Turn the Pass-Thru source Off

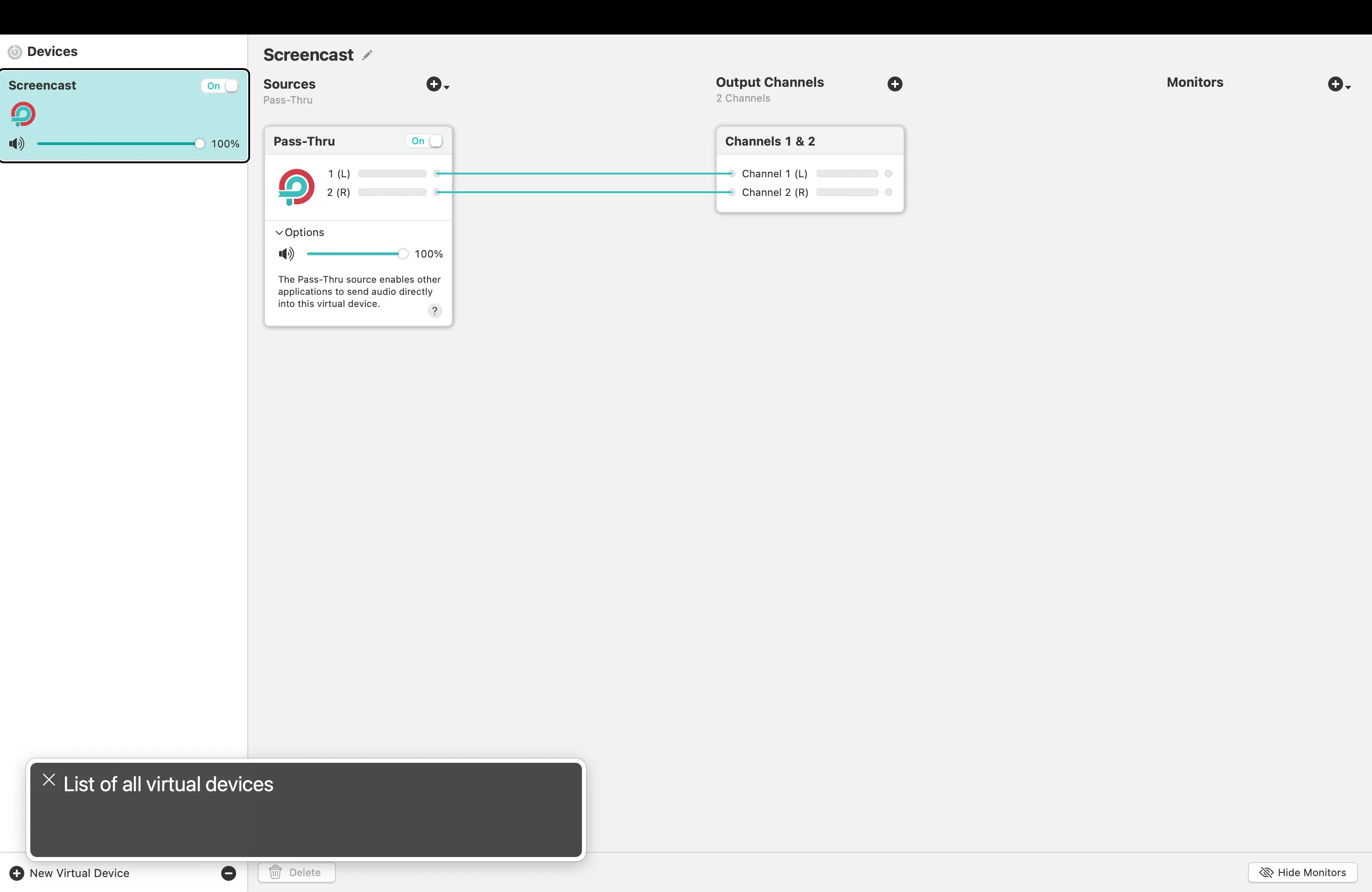click(x=425, y=141)
